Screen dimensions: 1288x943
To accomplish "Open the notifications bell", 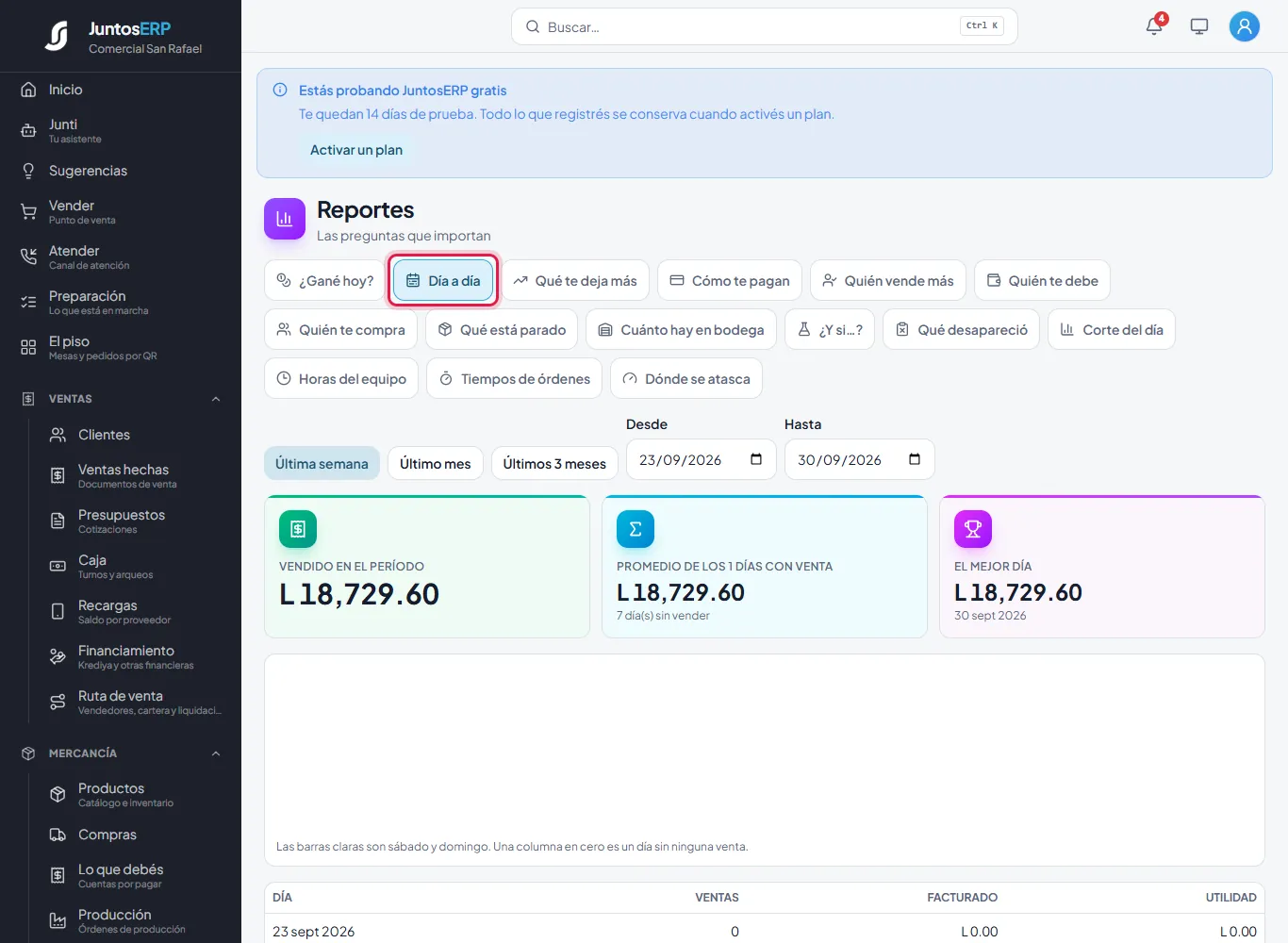I will 1154,26.
